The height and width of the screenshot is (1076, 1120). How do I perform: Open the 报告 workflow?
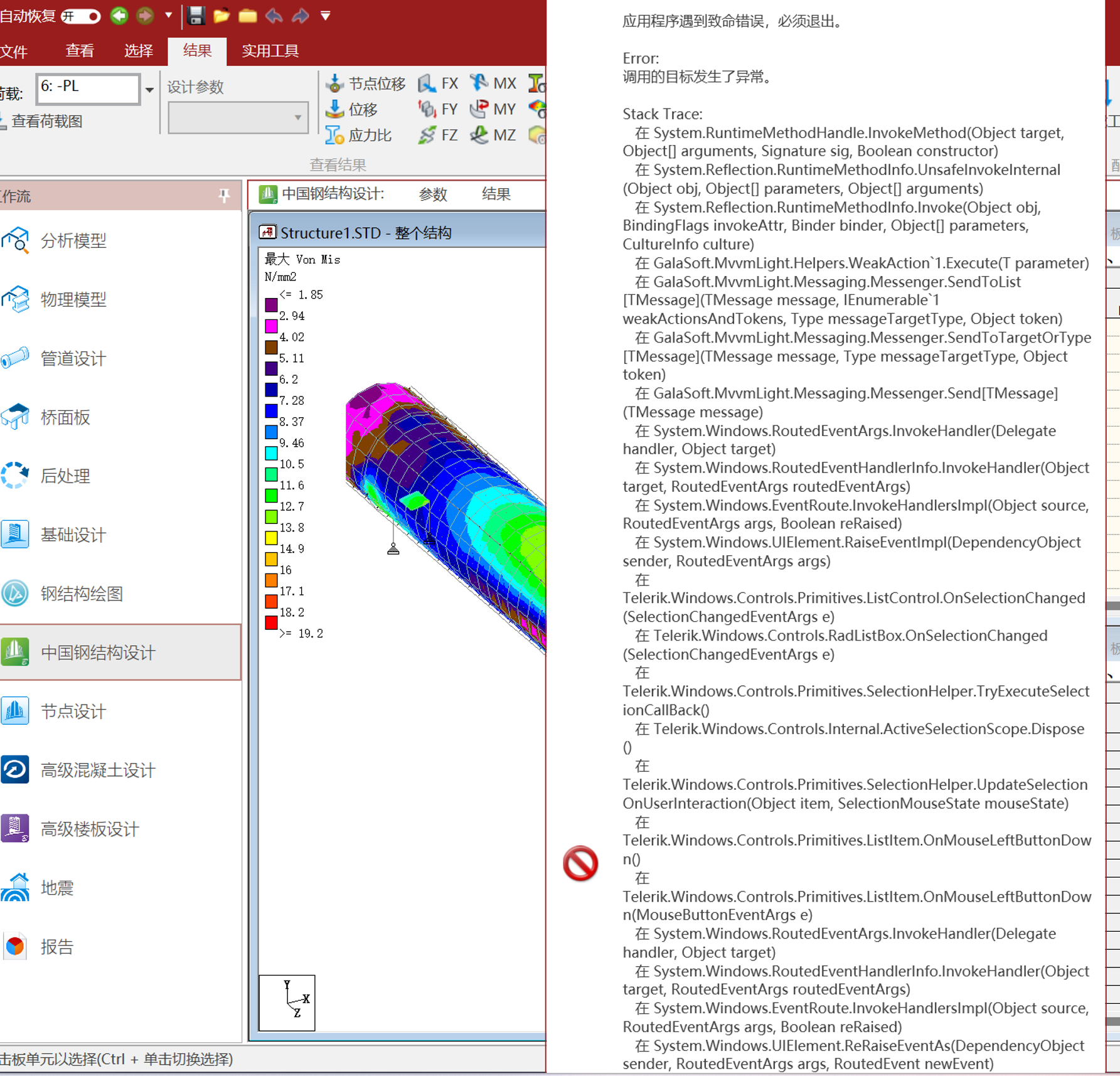(121, 947)
